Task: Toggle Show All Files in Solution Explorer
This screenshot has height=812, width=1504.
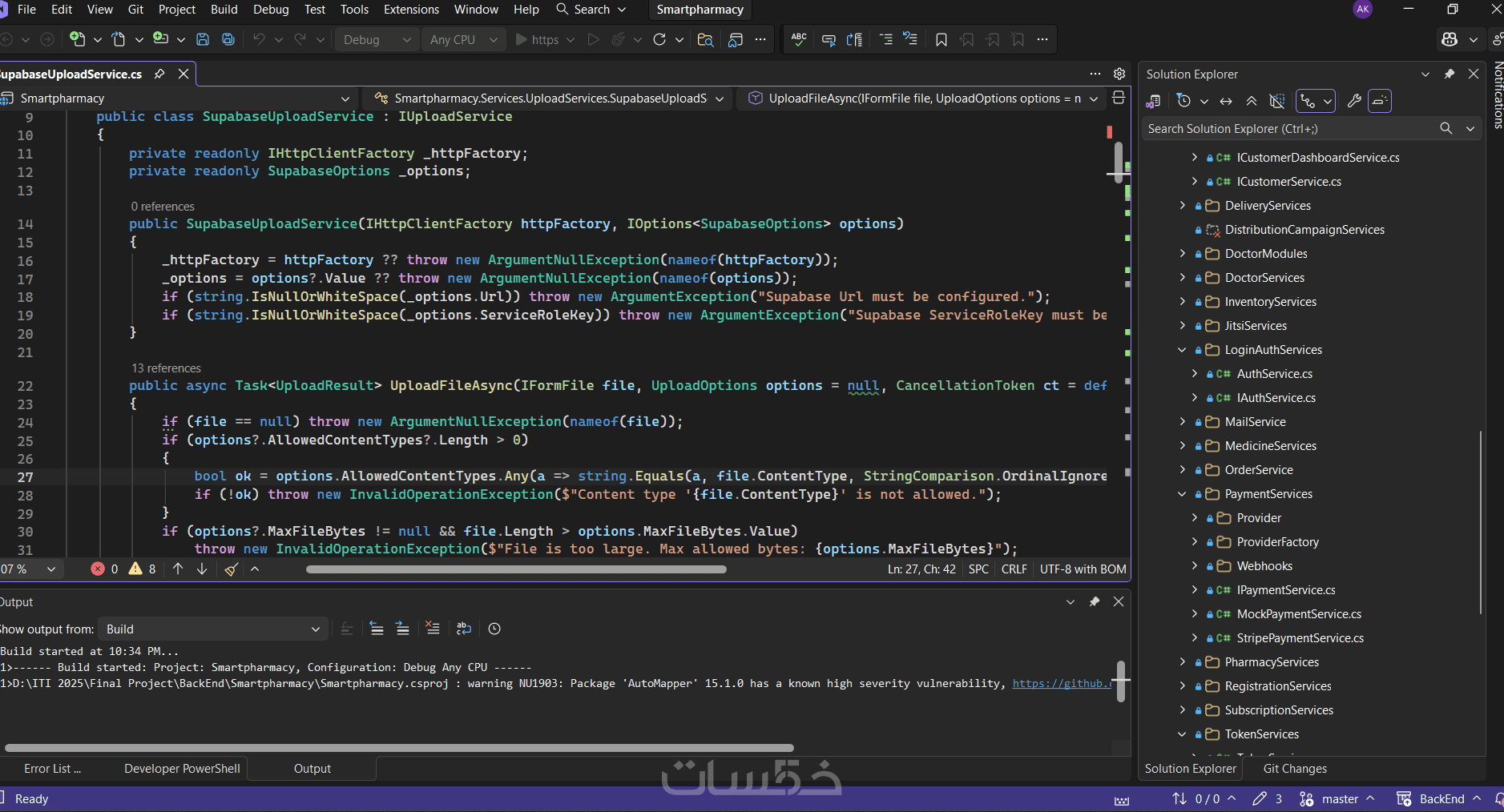Action: tap(1277, 101)
